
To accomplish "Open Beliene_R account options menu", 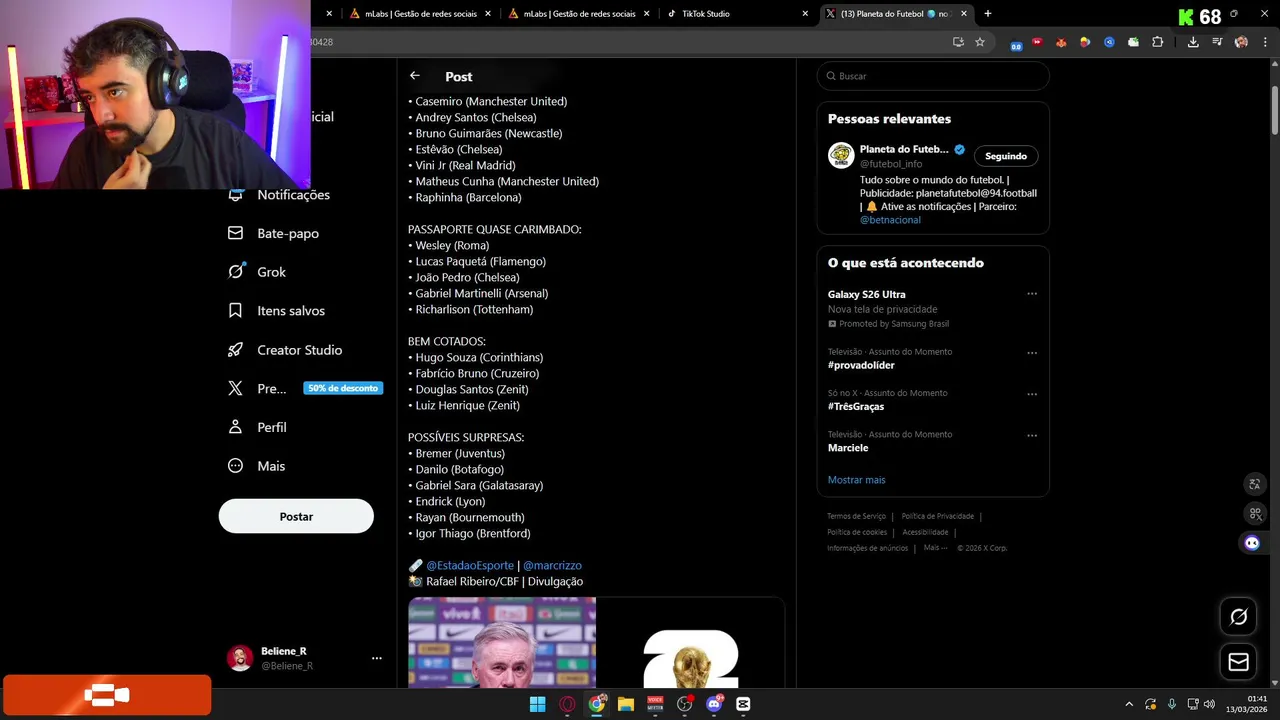I will click(x=377, y=658).
